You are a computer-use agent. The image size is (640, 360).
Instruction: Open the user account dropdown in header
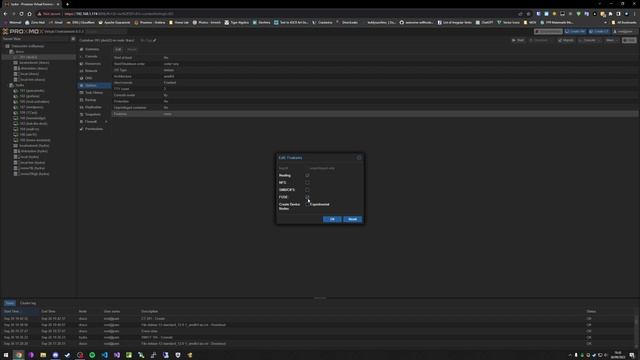(624, 31)
